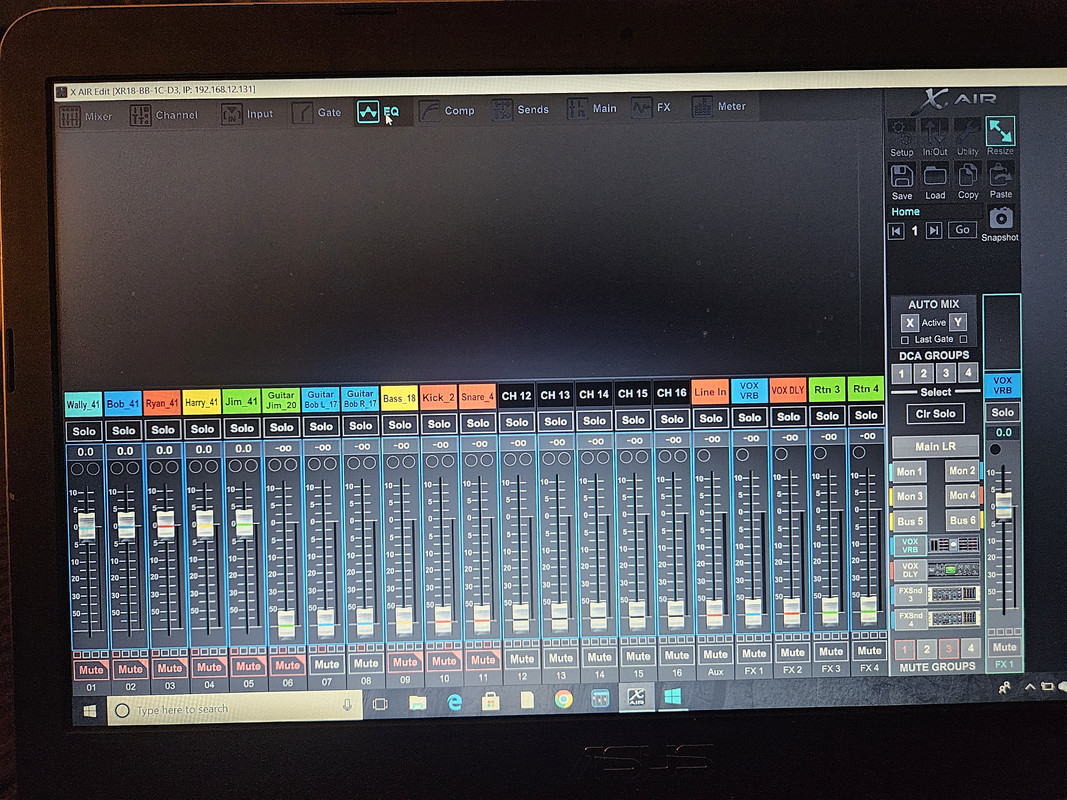Select the Bus 5 layer
Image resolution: width=1067 pixels, height=800 pixels.
coord(908,521)
